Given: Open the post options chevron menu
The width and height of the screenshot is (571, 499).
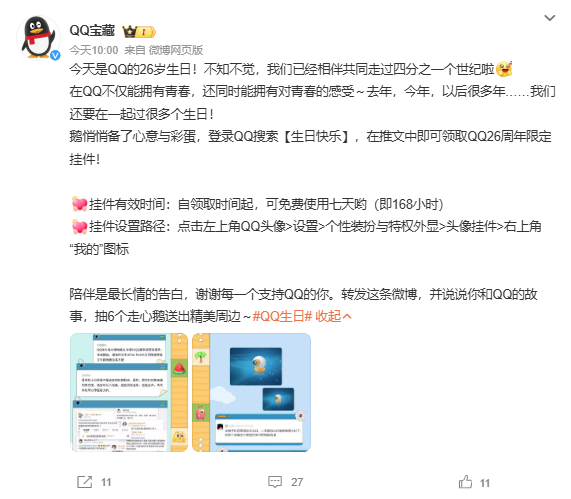Looking at the screenshot, I should [549, 17].
